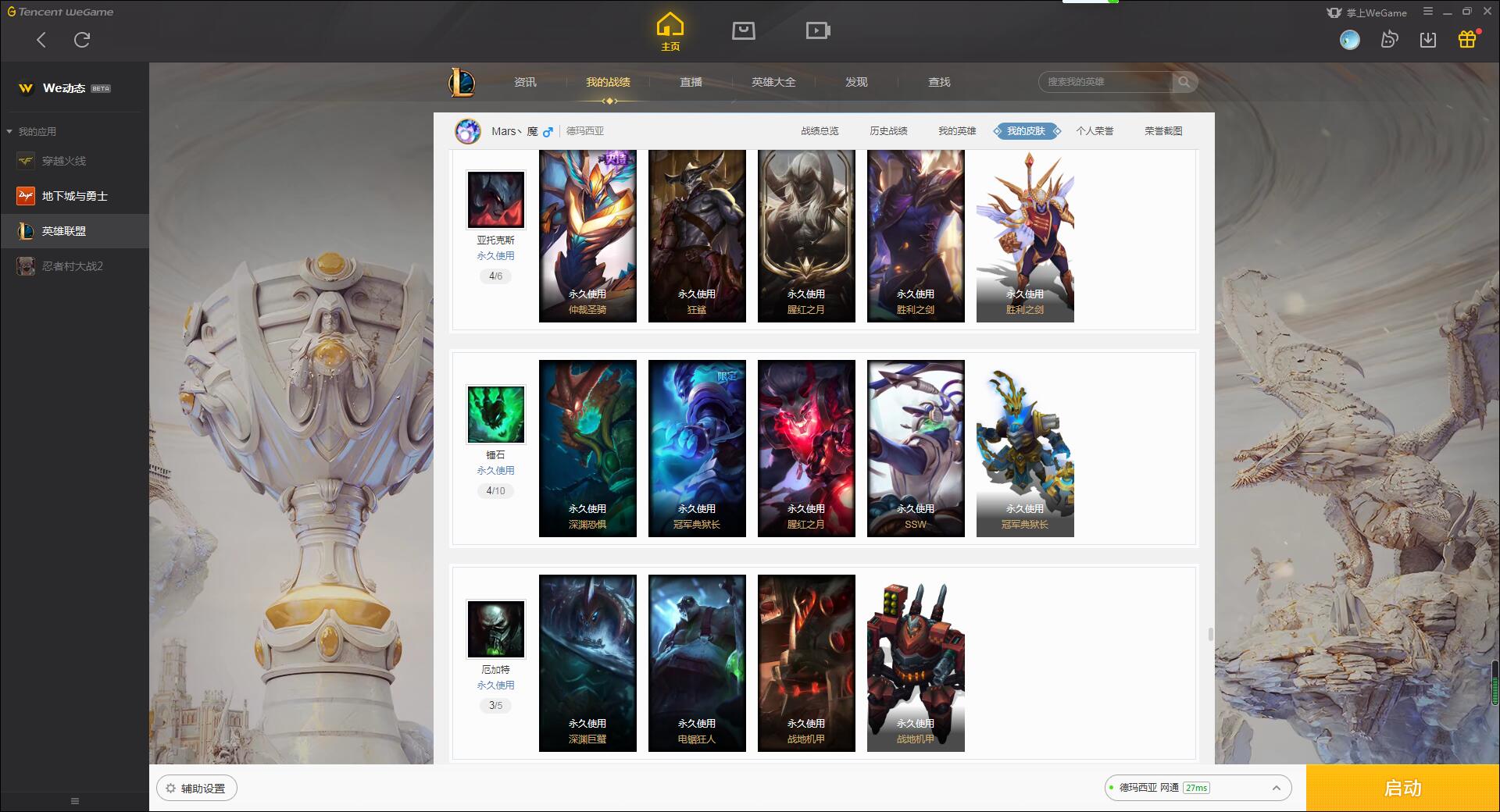The image size is (1500, 812).
Task: Open the 查找 tab
Action: coord(939,82)
